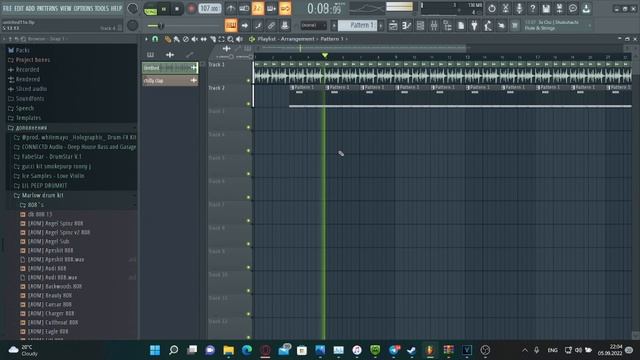Screen dimensions: 640x360
Task: Select the Slice tool in Playlist toolbar
Action: click(213, 39)
